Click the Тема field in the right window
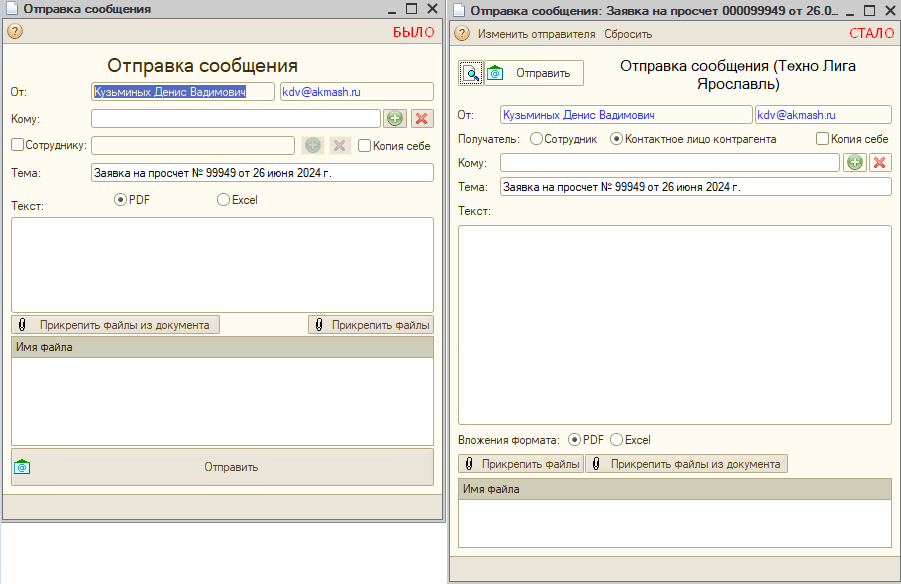This screenshot has height=584, width=901. pyautogui.click(x=696, y=187)
